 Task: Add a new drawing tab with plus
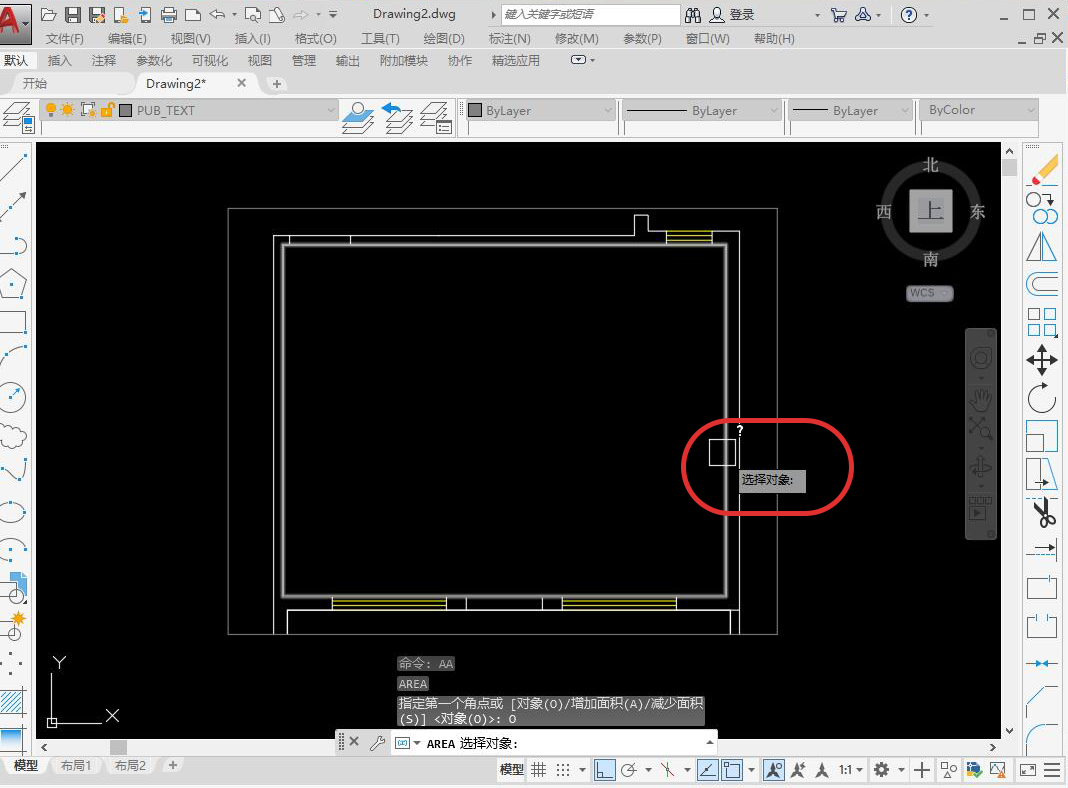277,84
